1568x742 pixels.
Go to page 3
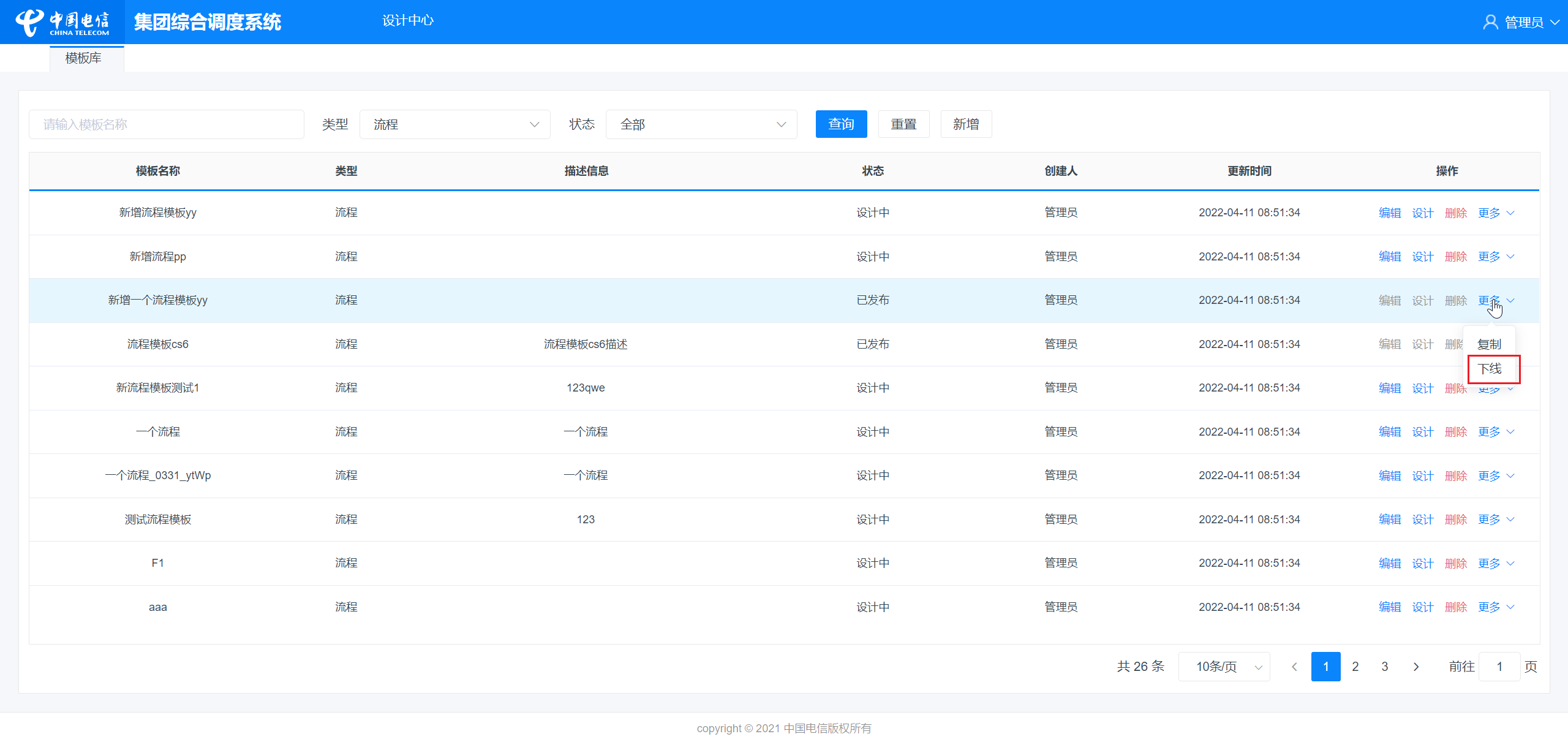point(1385,667)
